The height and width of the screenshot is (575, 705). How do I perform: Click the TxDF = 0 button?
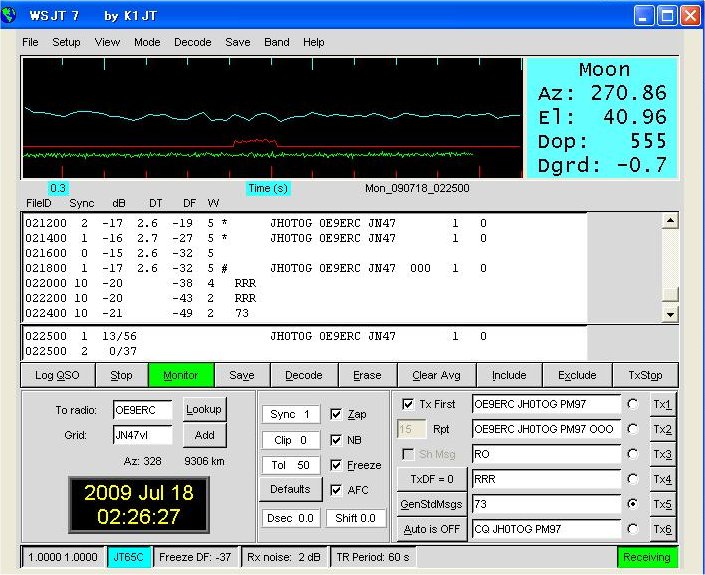click(432, 479)
